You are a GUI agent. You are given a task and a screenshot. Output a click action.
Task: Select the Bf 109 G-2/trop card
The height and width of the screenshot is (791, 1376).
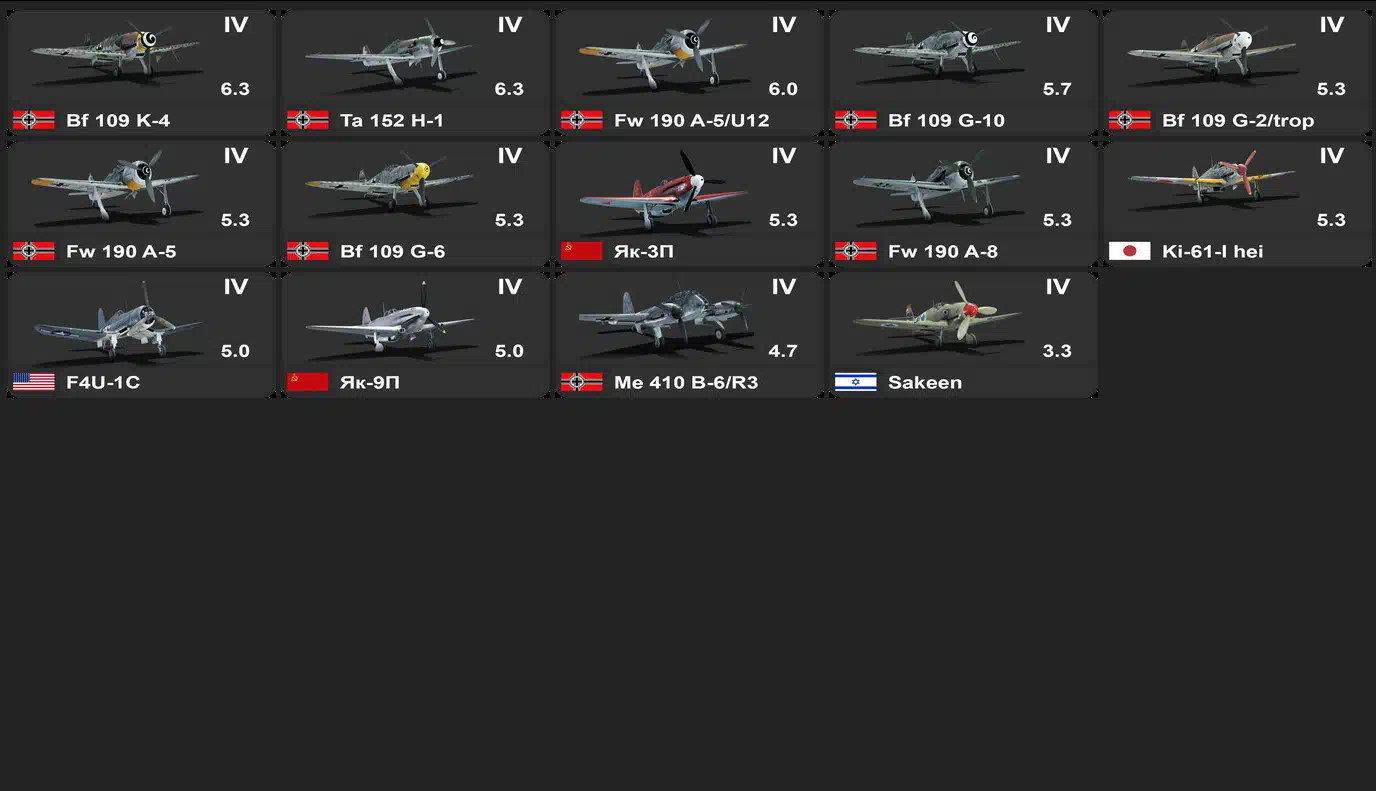(1237, 73)
